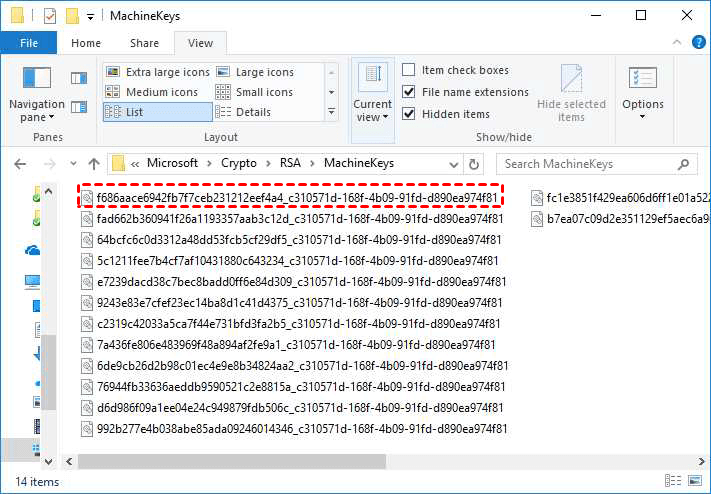The height and width of the screenshot is (494, 711).
Task: Select file starting with fc1e3851f429
Action: (620, 198)
